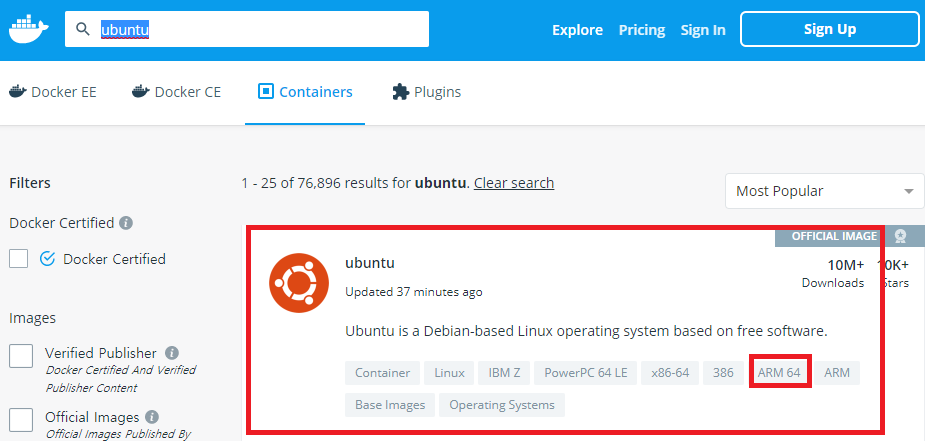Viewport: 925px width, 441px height.
Task: Click the Filters heading
Action: 30,183
